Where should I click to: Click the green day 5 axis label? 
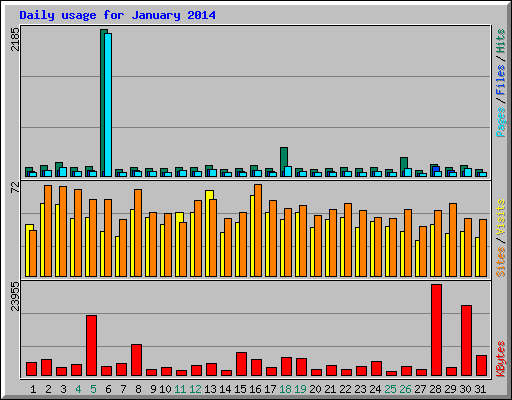coord(93,389)
